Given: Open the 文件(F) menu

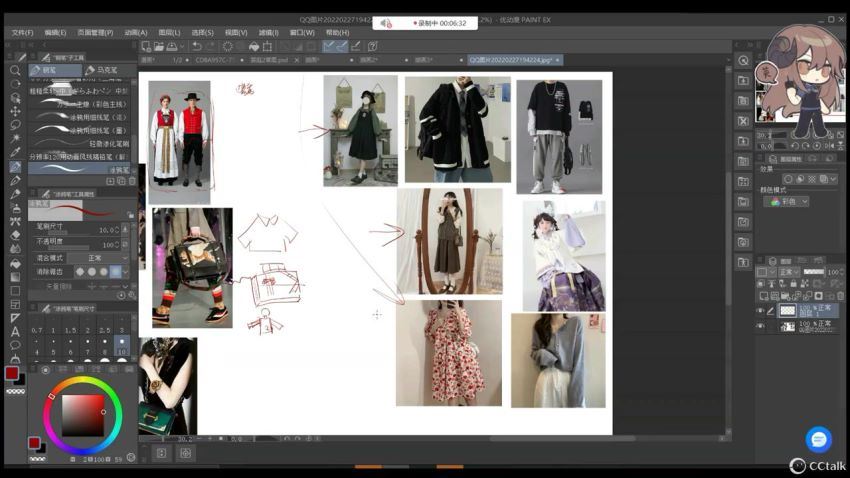Looking at the screenshot, I should pyautogui.click(x=22, y=33).
